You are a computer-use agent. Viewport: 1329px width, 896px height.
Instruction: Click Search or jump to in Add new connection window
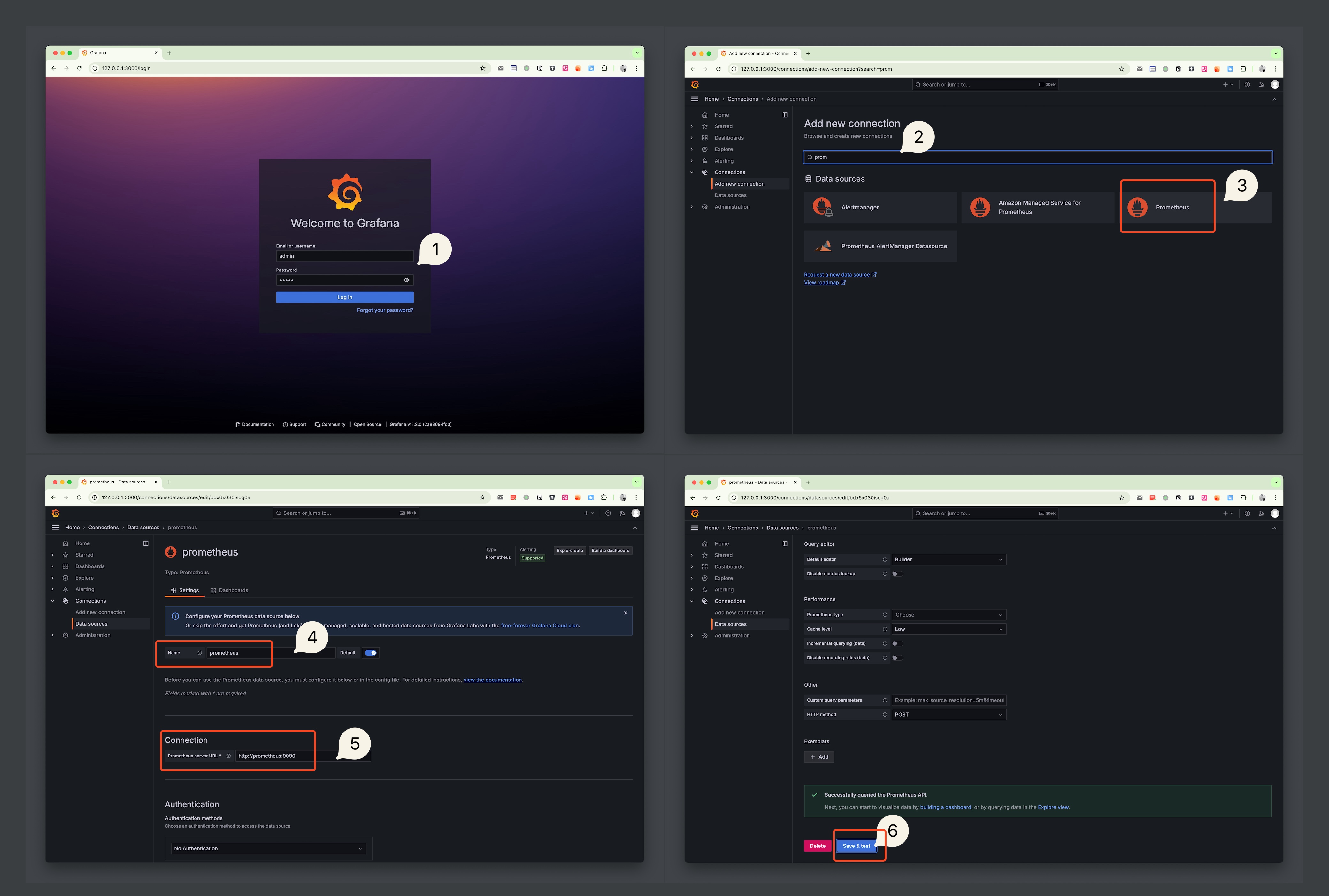985,85
